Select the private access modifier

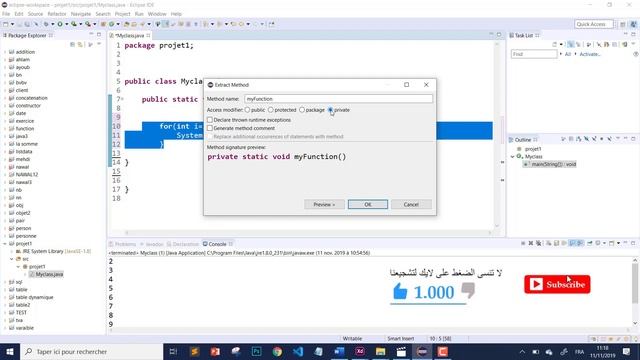(x=331, y=110)
